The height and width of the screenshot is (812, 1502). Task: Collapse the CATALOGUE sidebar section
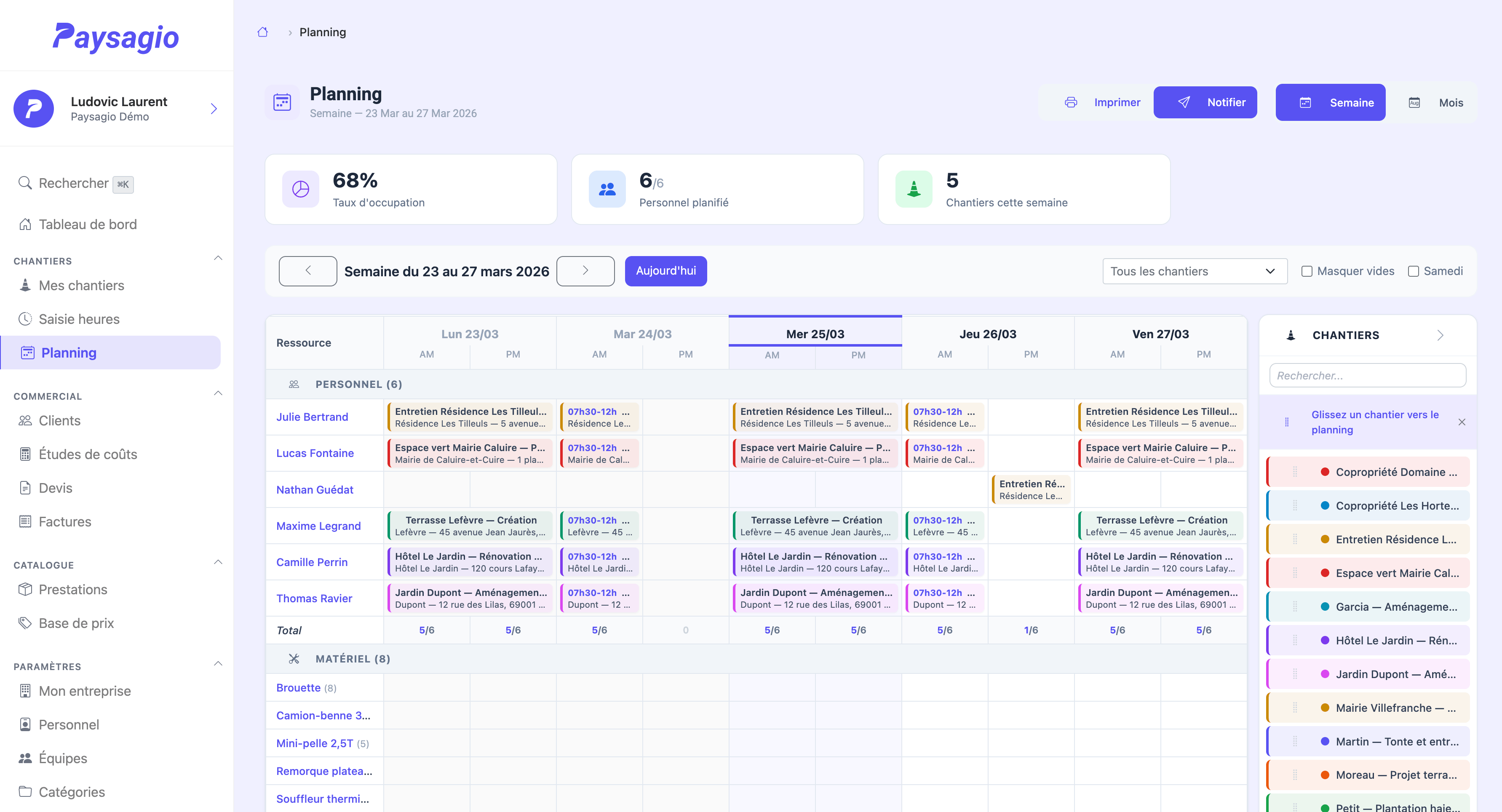(218, 562)
